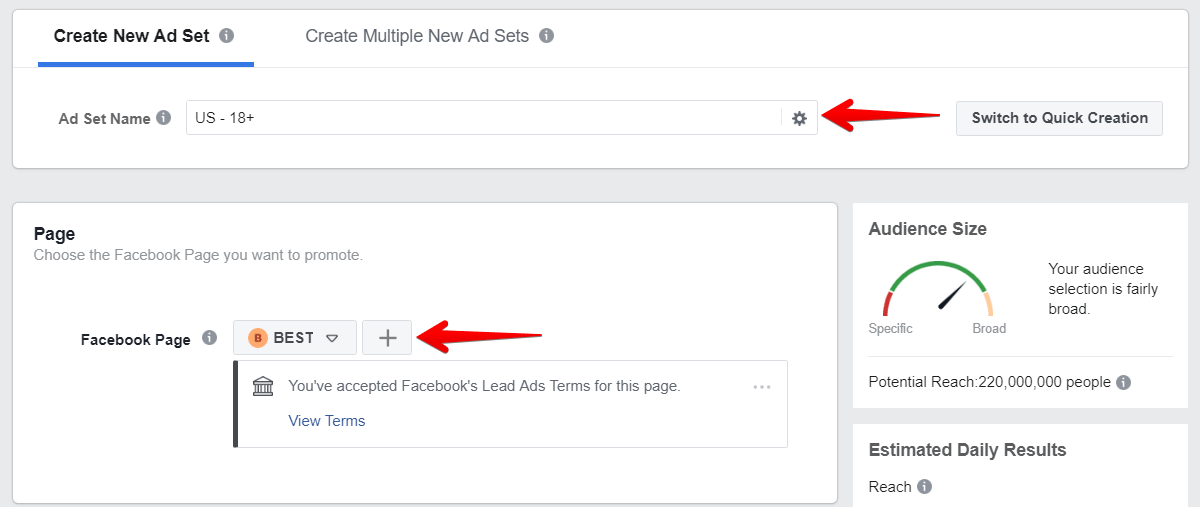Click the Audience Size panel title
The image size is (1200, 507).
pyautogui.click(x=927, y=229)
